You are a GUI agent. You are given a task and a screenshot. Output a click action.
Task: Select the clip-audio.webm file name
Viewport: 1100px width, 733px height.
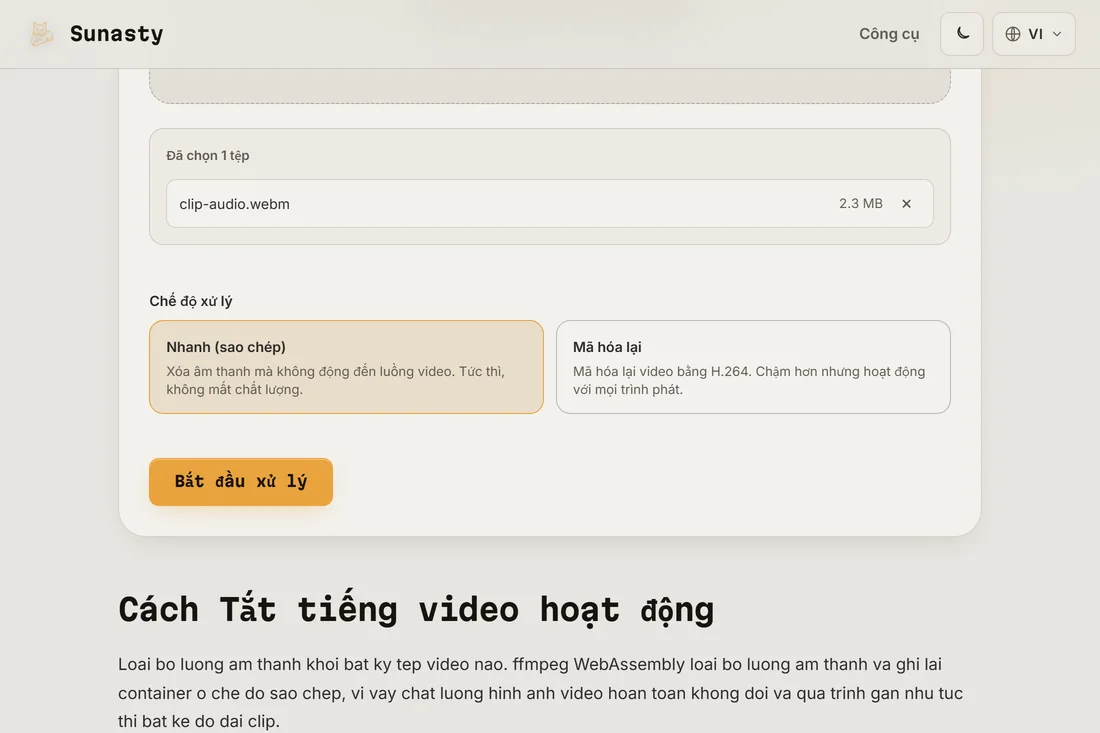(234, 204)
